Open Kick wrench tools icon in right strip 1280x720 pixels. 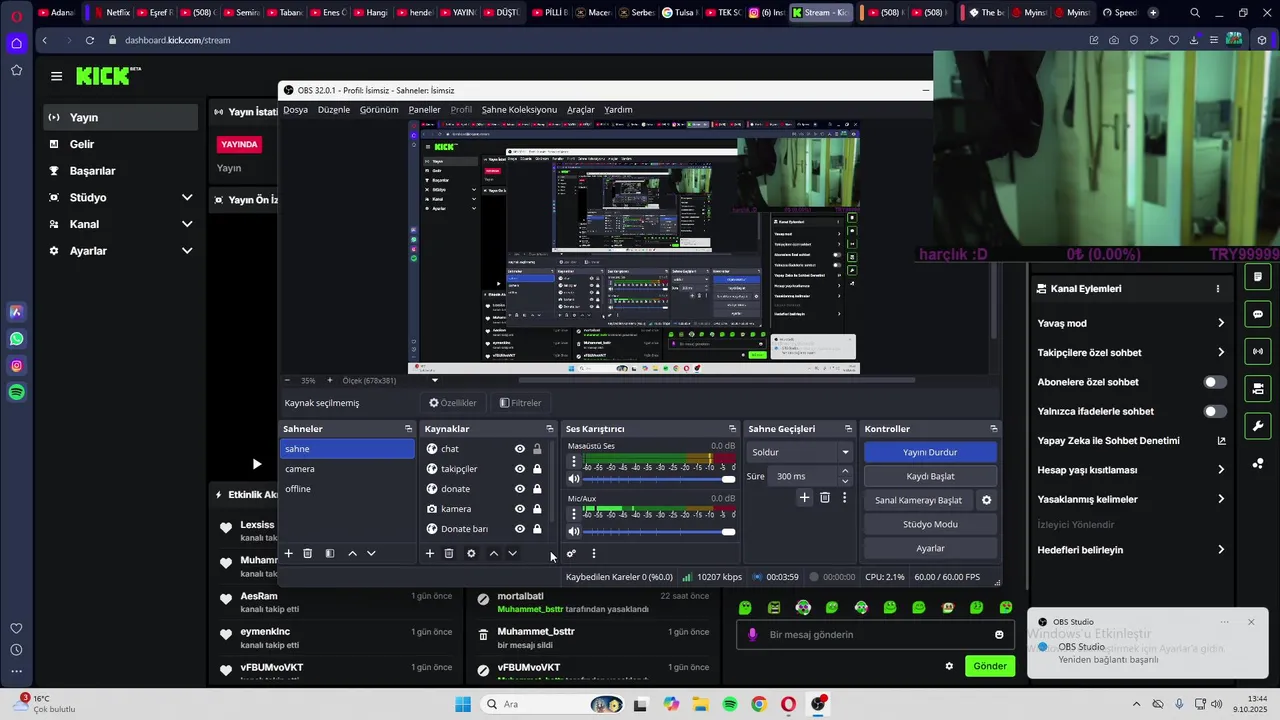[x=1258, y=426]
